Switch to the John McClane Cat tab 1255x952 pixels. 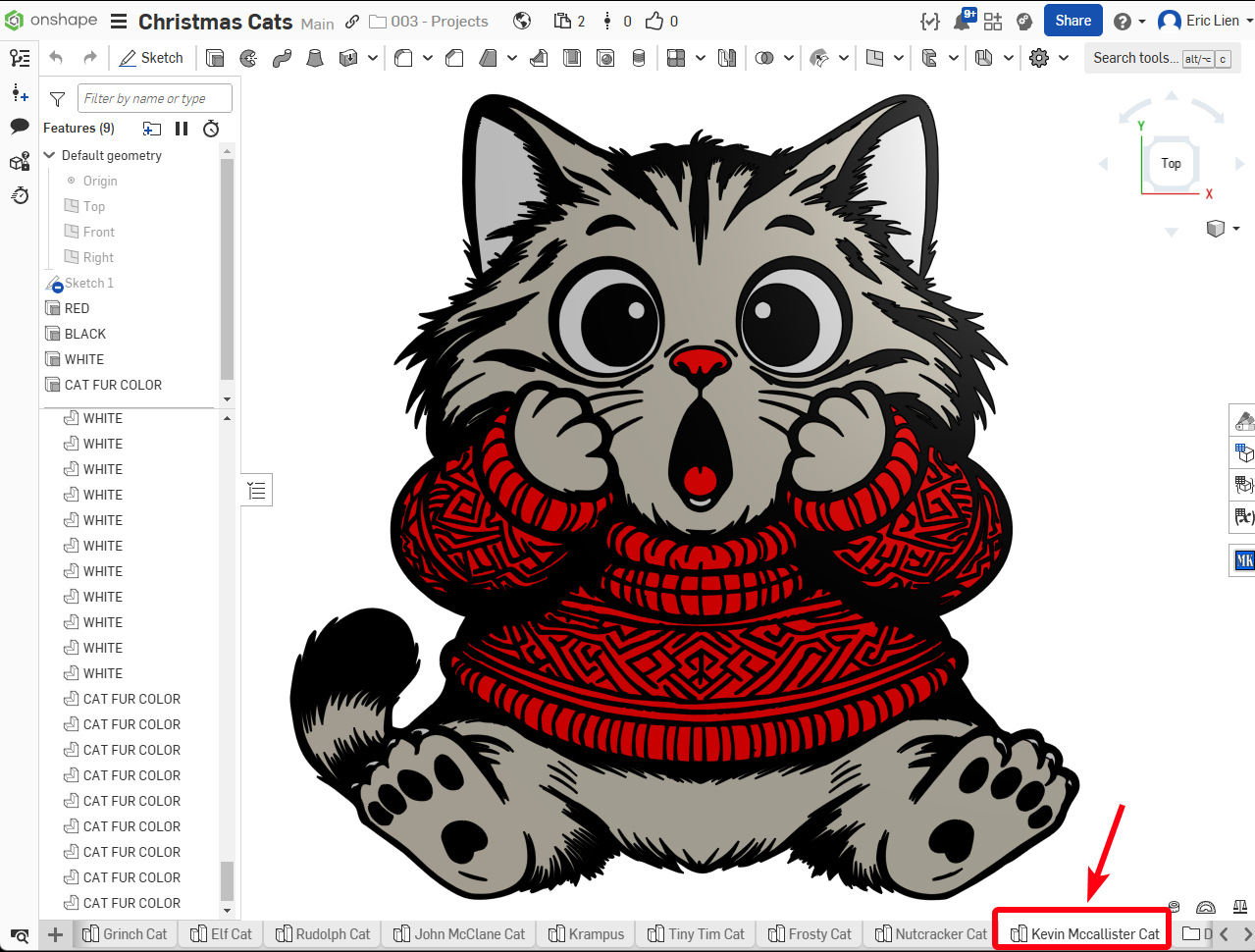(x=459, y=934)
